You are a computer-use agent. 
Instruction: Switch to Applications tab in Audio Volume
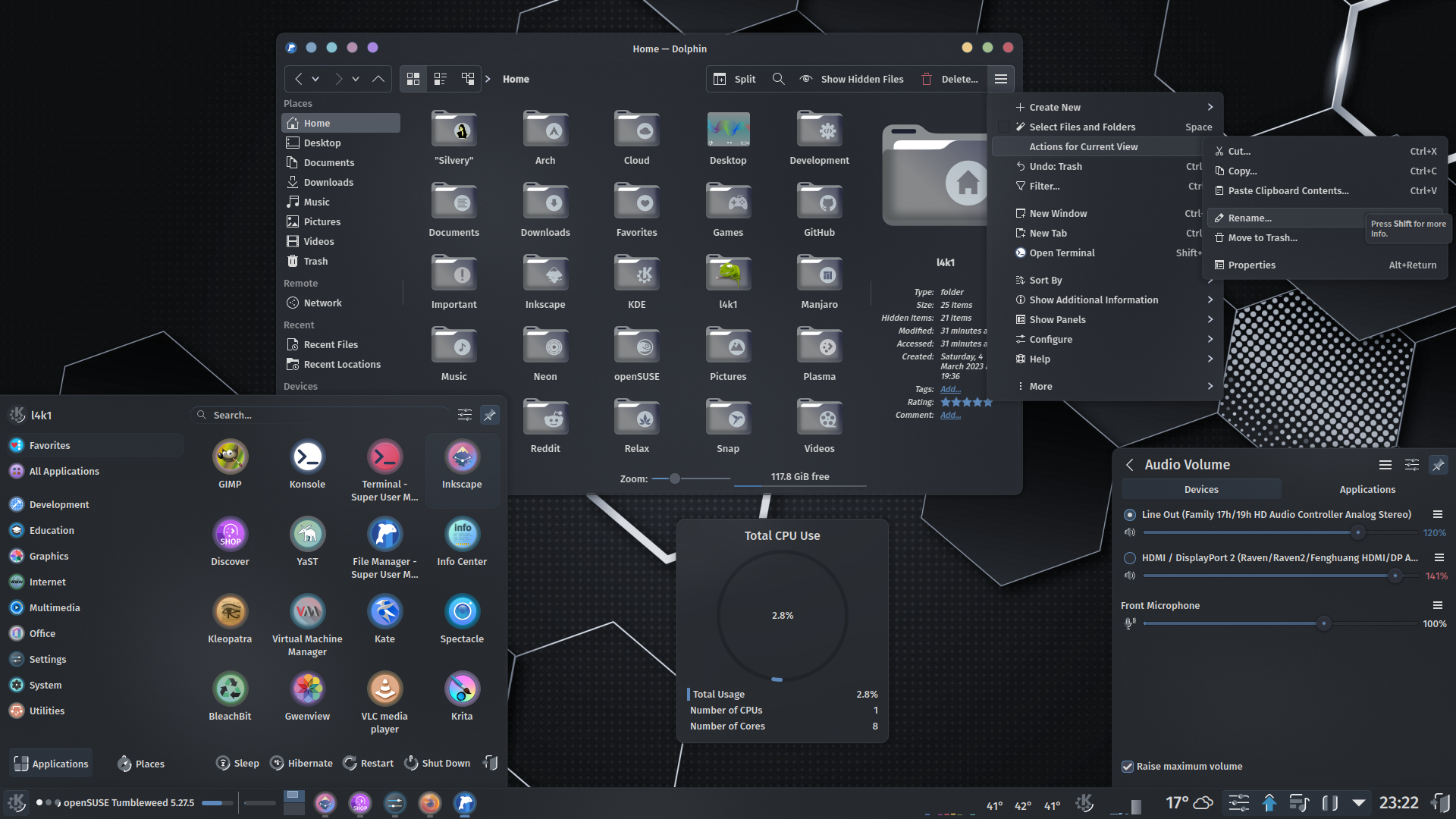coord(1367,489)
